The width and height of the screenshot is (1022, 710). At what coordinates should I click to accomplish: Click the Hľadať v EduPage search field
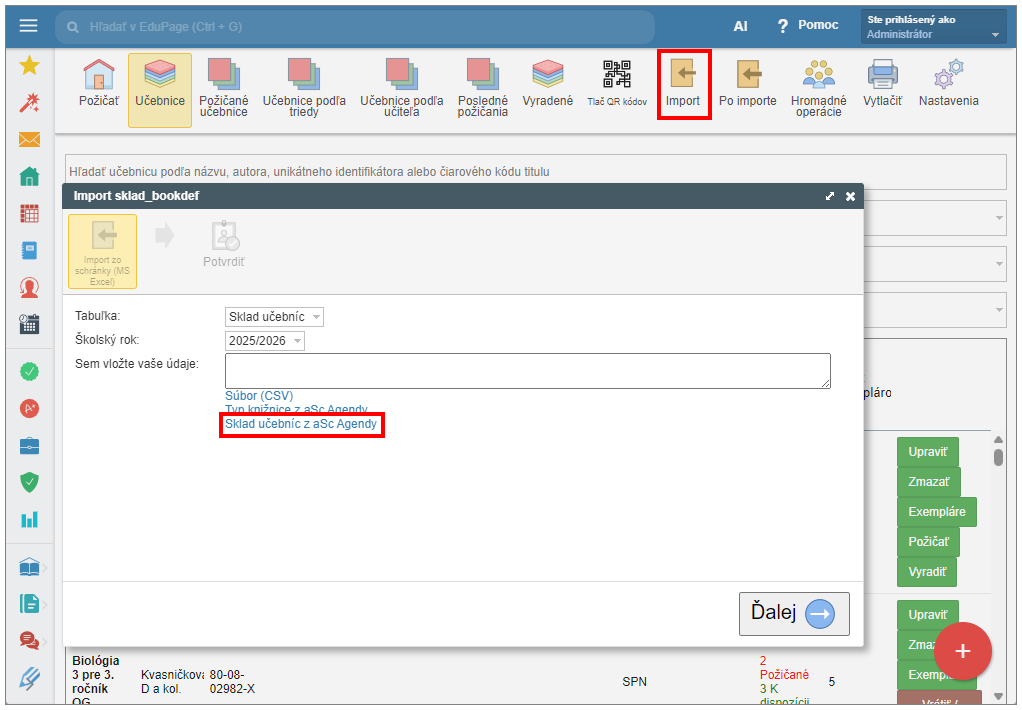pyautogui.click(x=360, y=27)
